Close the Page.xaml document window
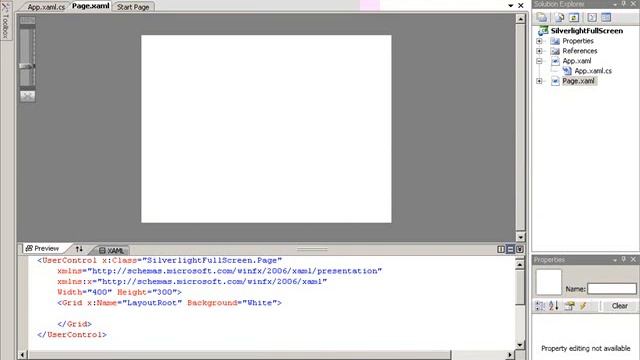Viewport: 640px width, 360px height. click(521, 5)
